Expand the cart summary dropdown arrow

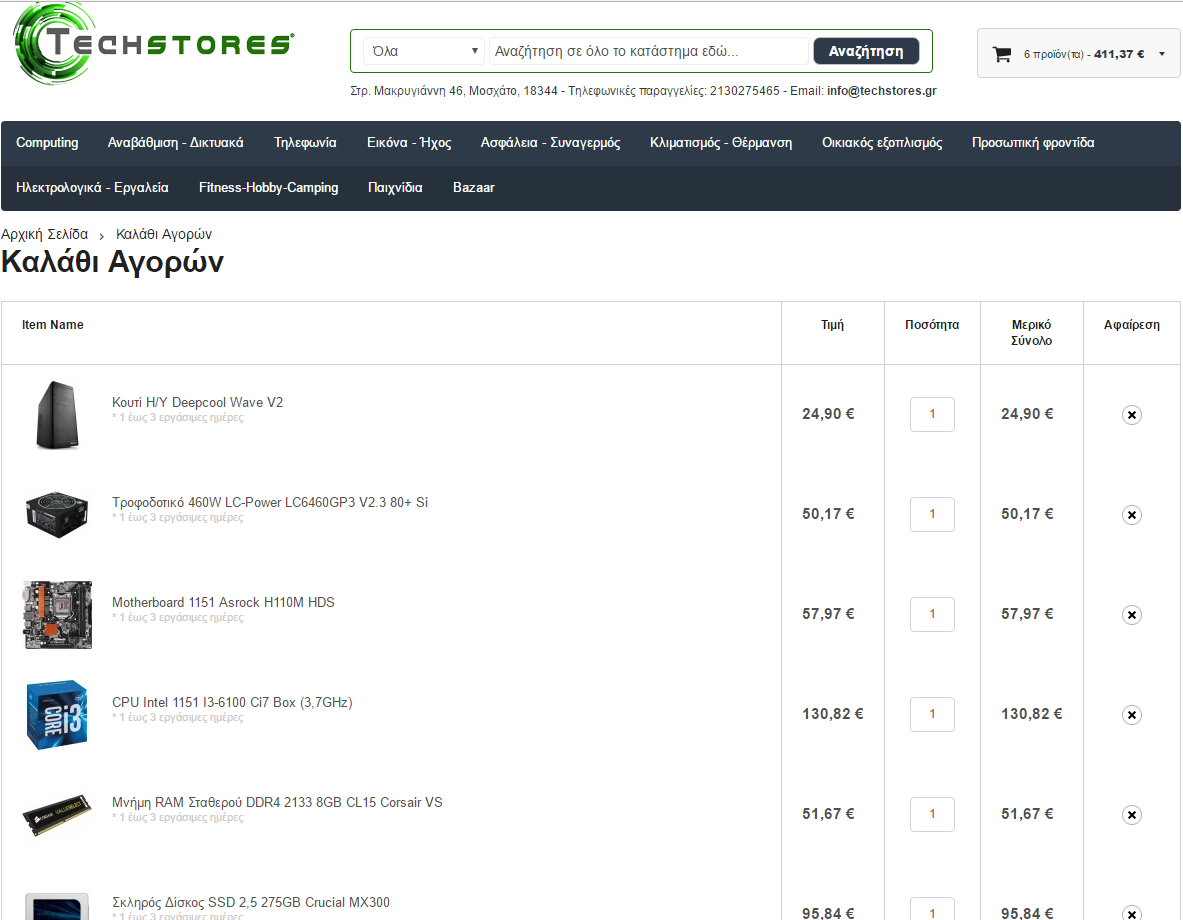[x=1162, y=54]
